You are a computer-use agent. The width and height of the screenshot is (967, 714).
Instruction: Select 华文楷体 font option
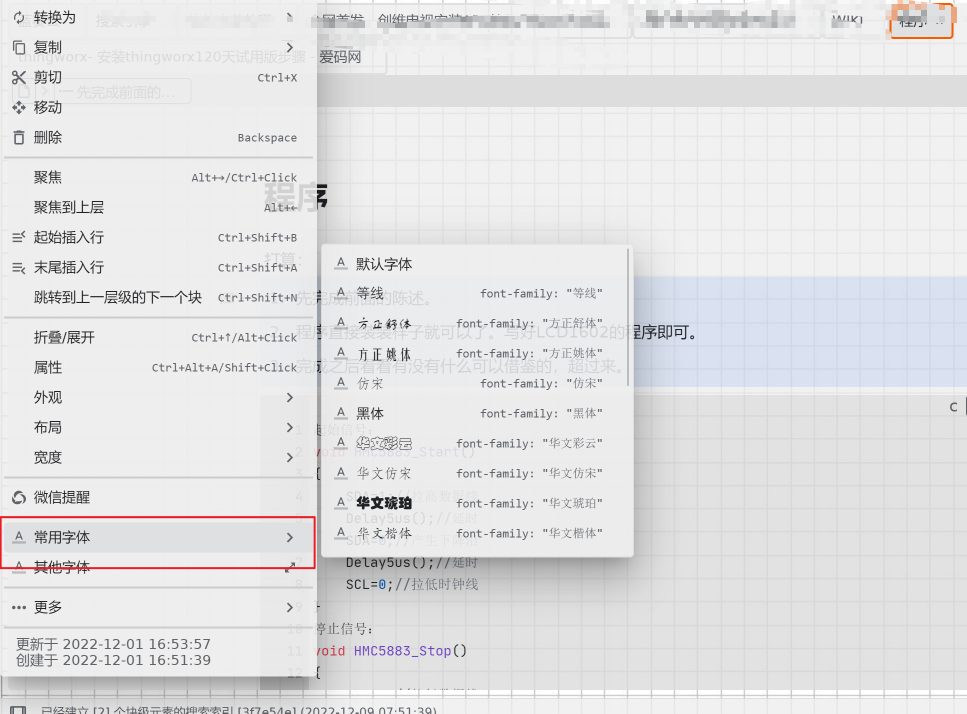pos(474,533)
